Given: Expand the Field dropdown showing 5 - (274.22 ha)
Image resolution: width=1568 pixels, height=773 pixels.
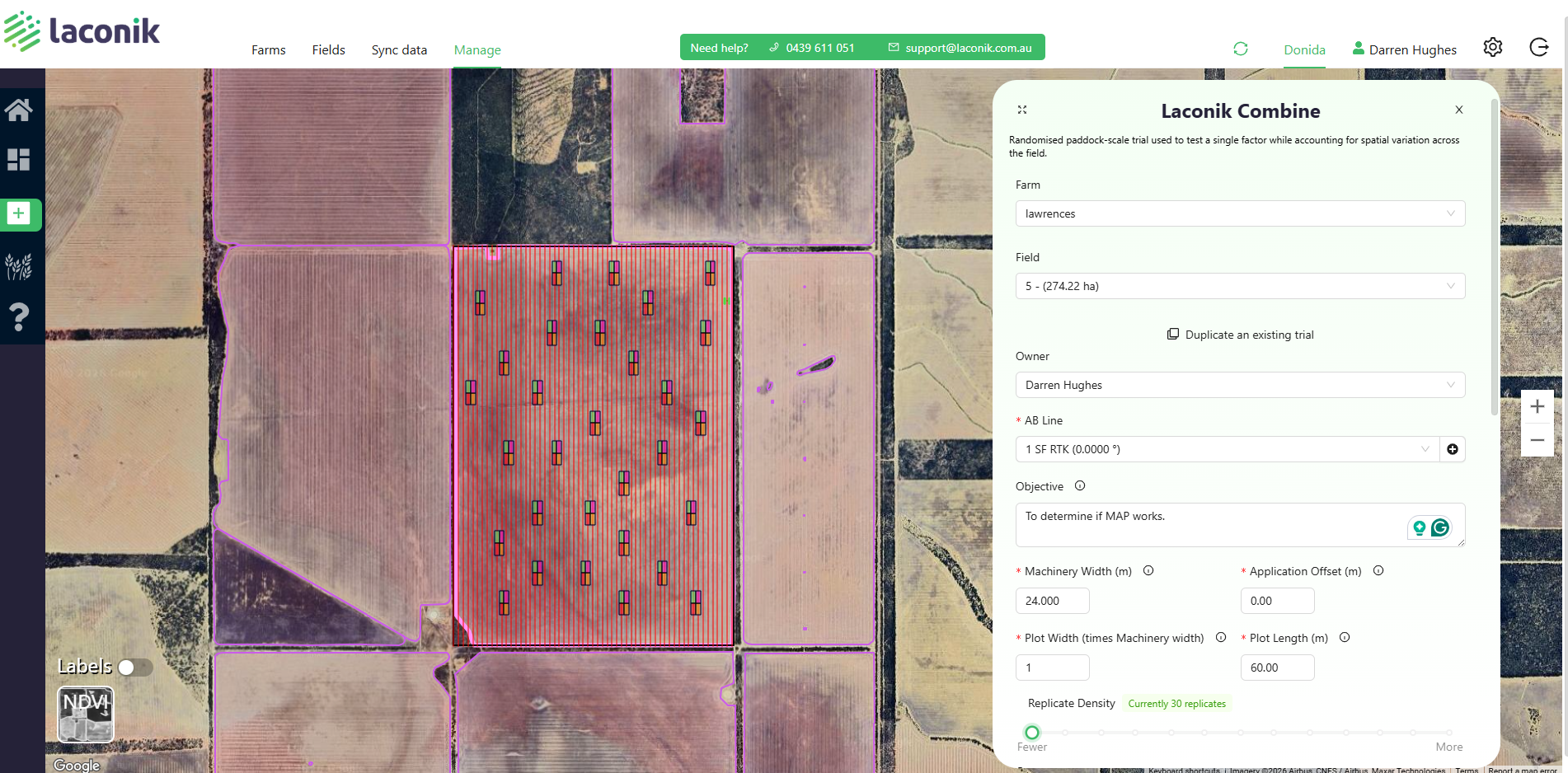Looking at the screenshot, I should (1239, 286).
